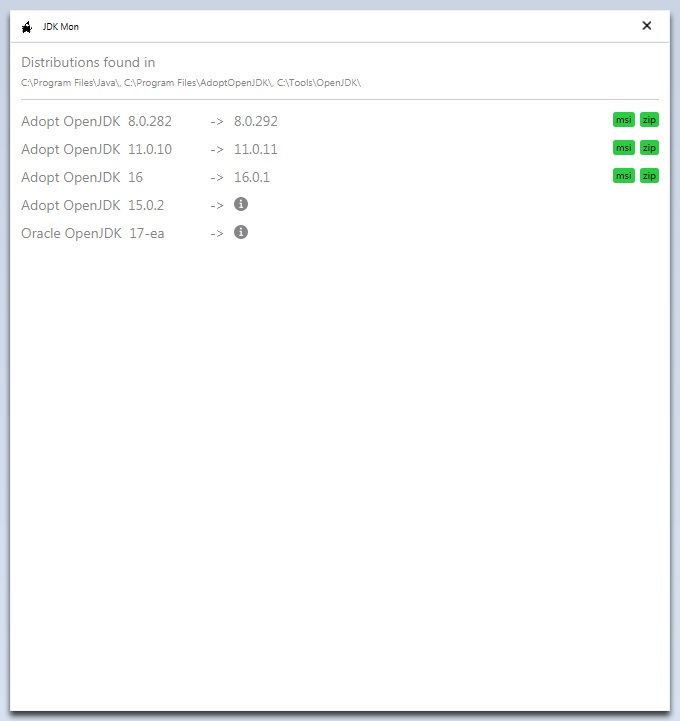
Task: Click the C:\Program Files\Java\ search path text
Action: pos(70,83)
